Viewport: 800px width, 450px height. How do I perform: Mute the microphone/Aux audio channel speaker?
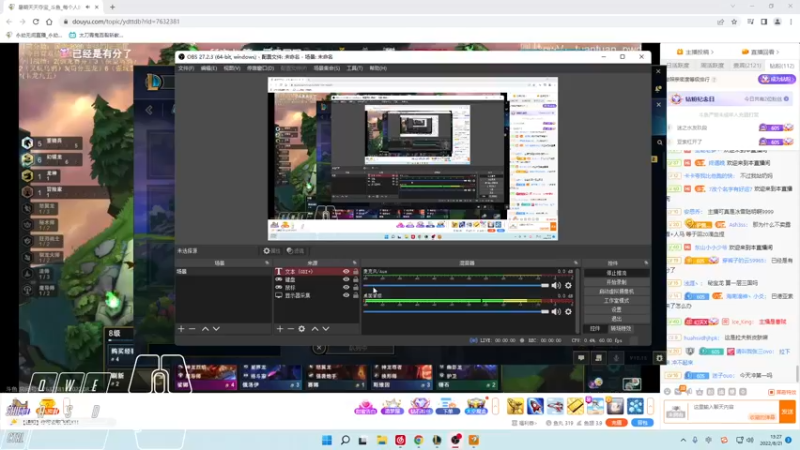(x=556, y=285)
